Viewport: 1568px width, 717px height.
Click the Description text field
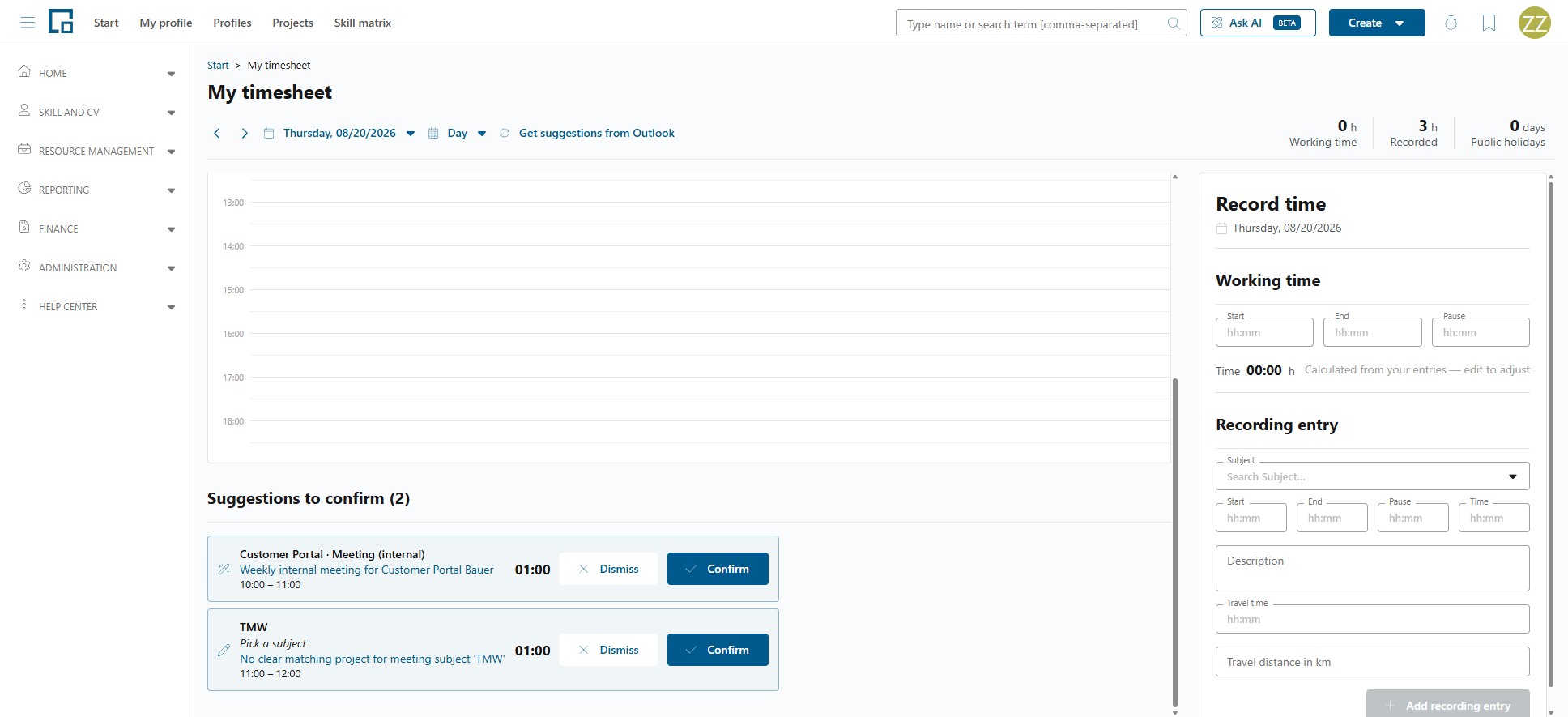[1372, 568]
